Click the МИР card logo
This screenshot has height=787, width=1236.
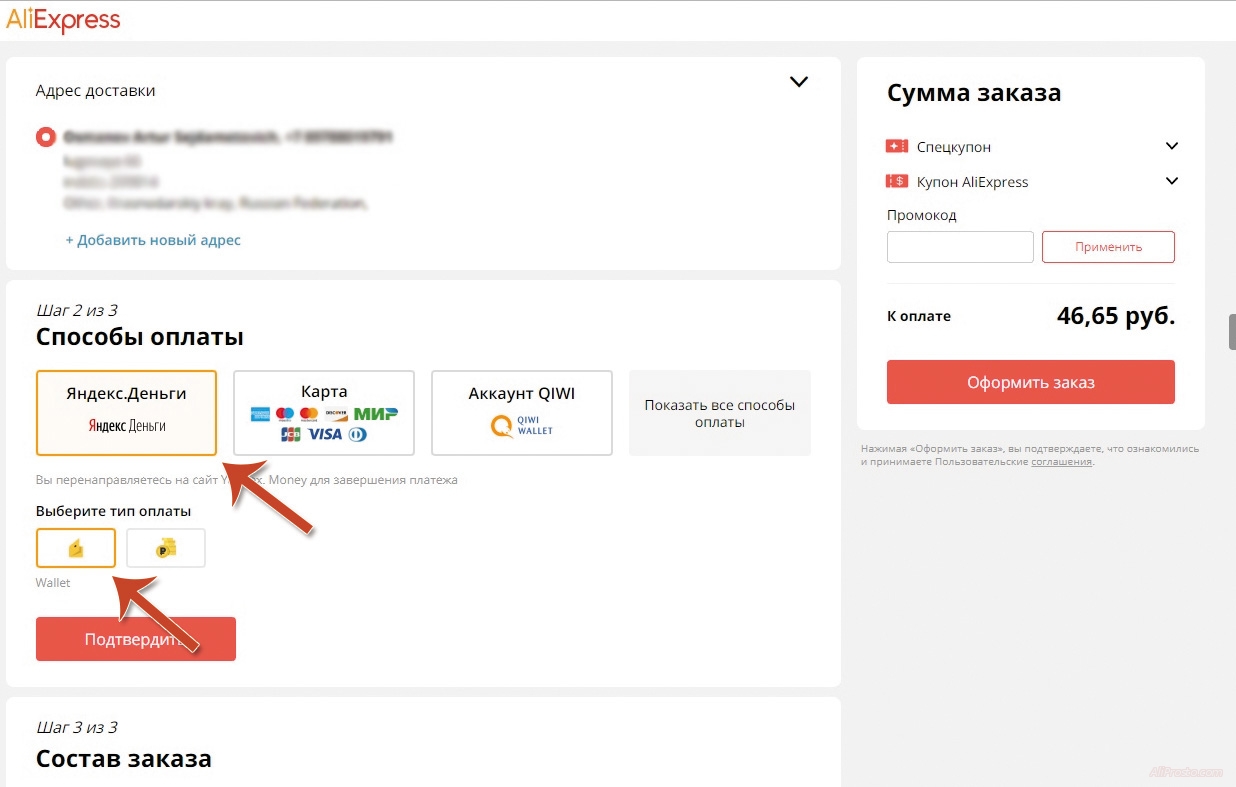pos(375,414)
